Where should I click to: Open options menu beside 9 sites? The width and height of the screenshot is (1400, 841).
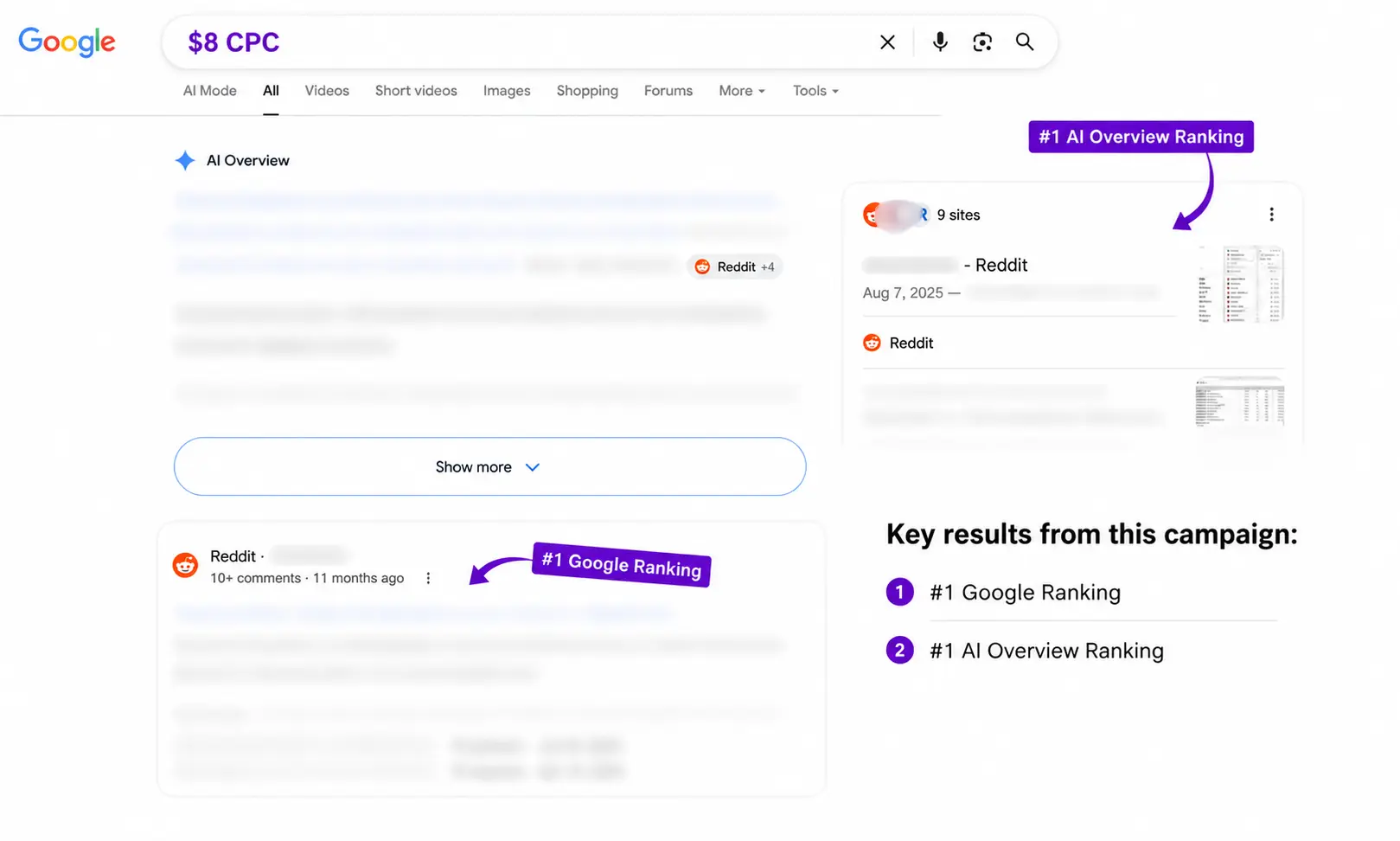coord(1271,215)
